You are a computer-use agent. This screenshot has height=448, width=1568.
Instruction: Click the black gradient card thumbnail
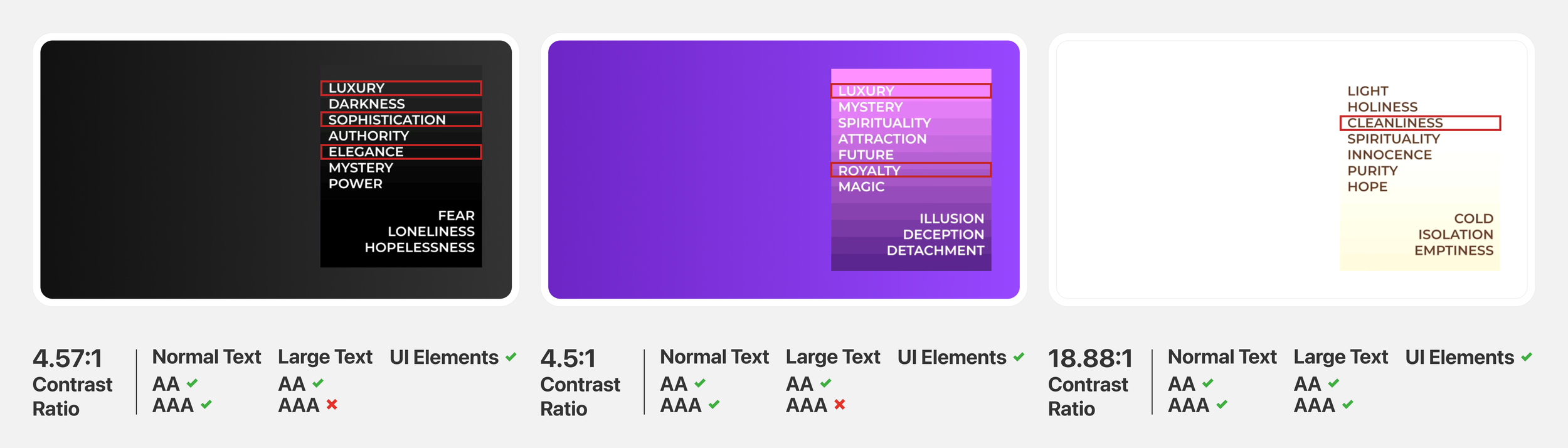tap(276, 169)
